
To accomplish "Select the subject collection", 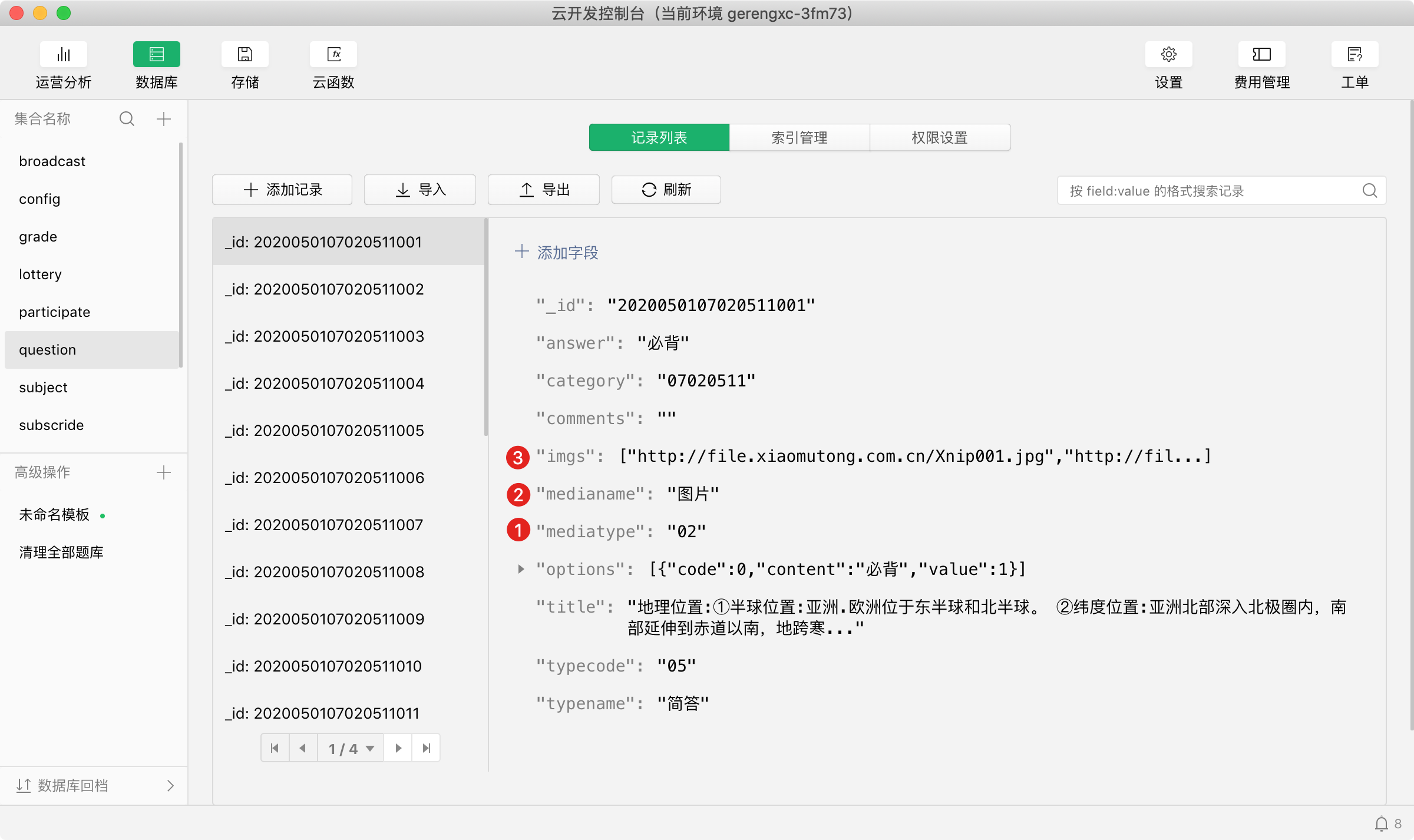I will coord(44,388).
